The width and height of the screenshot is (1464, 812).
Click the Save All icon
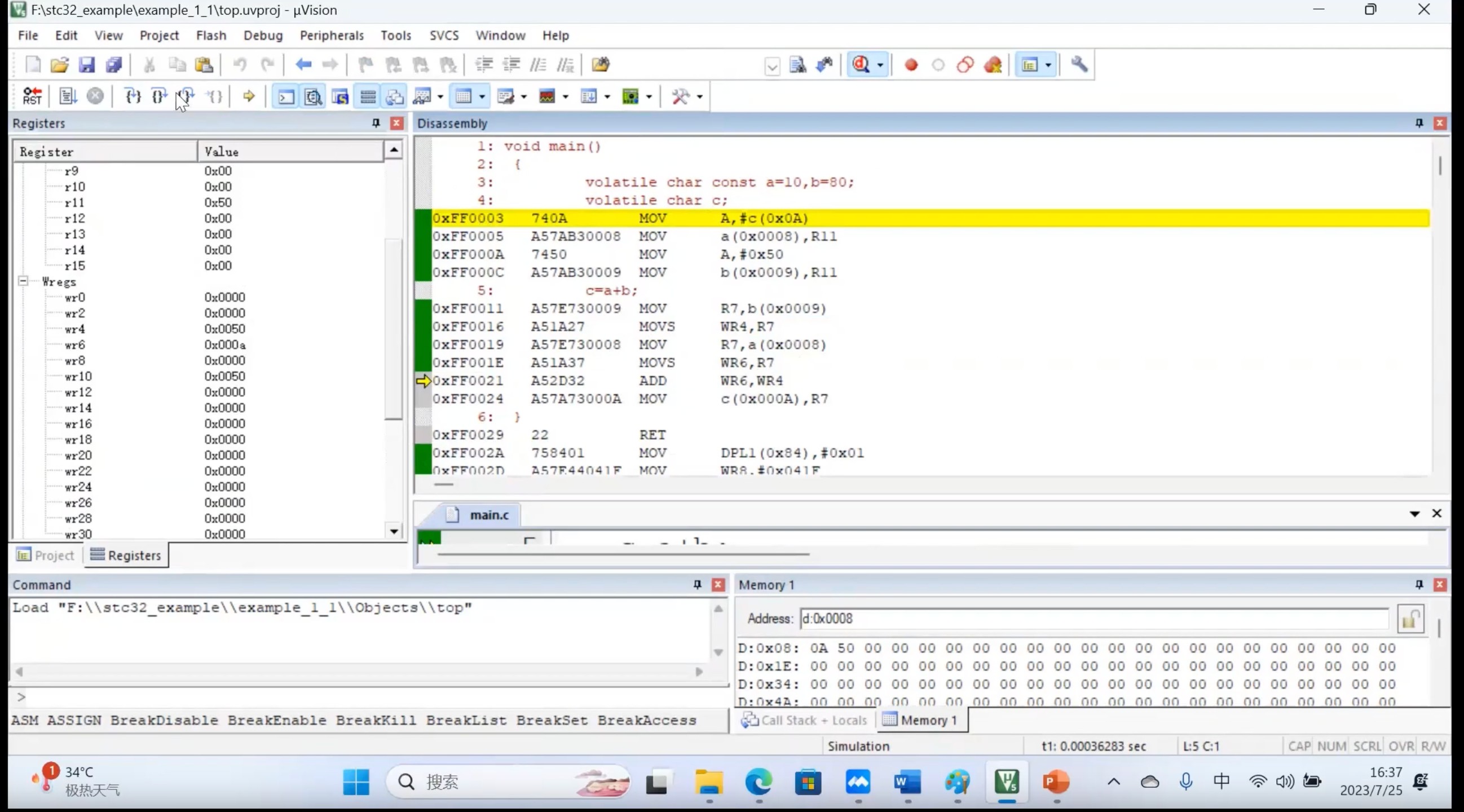114,65
